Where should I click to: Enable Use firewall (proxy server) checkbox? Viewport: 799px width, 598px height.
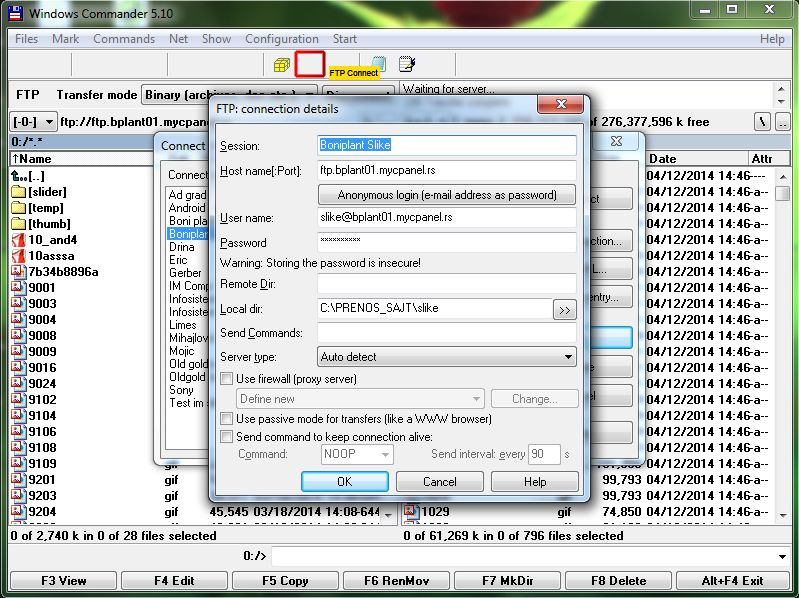226,378
